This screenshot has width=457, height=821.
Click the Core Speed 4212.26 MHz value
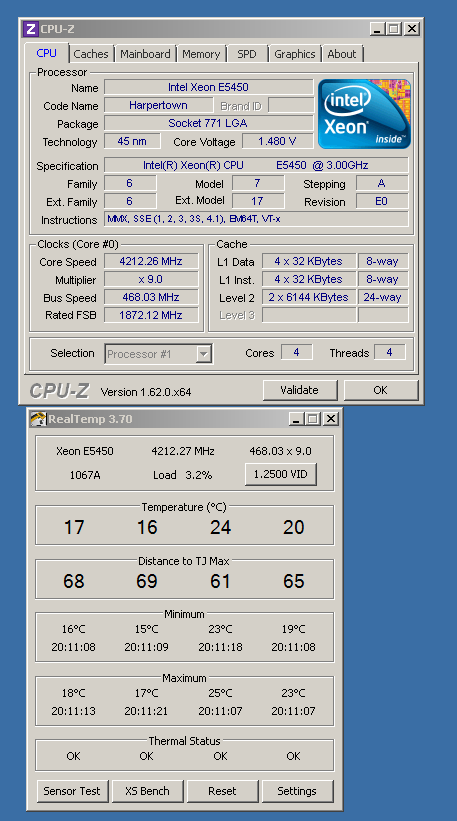point(151,261)
